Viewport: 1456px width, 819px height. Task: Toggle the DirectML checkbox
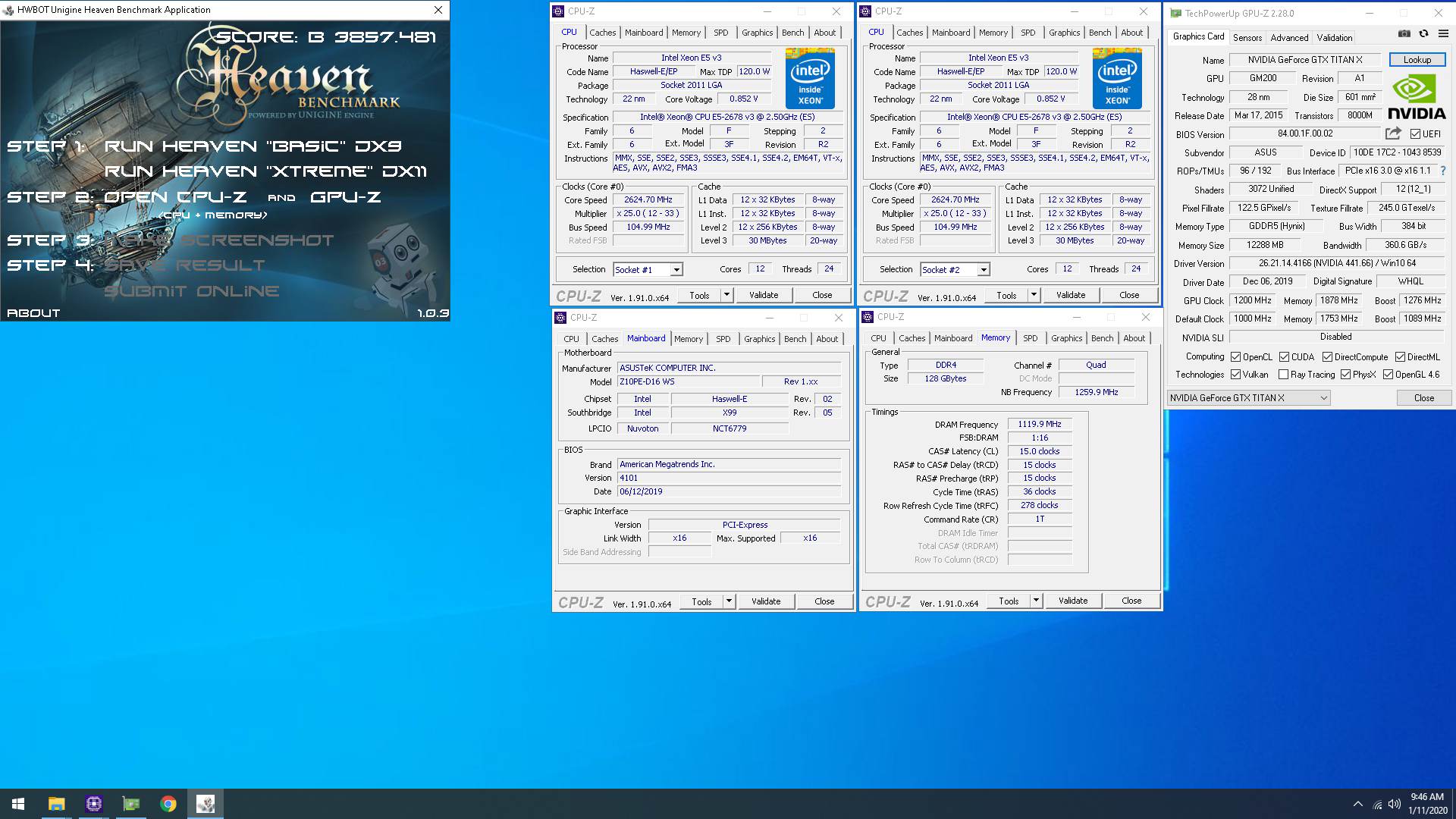[x=1400, y=357]
